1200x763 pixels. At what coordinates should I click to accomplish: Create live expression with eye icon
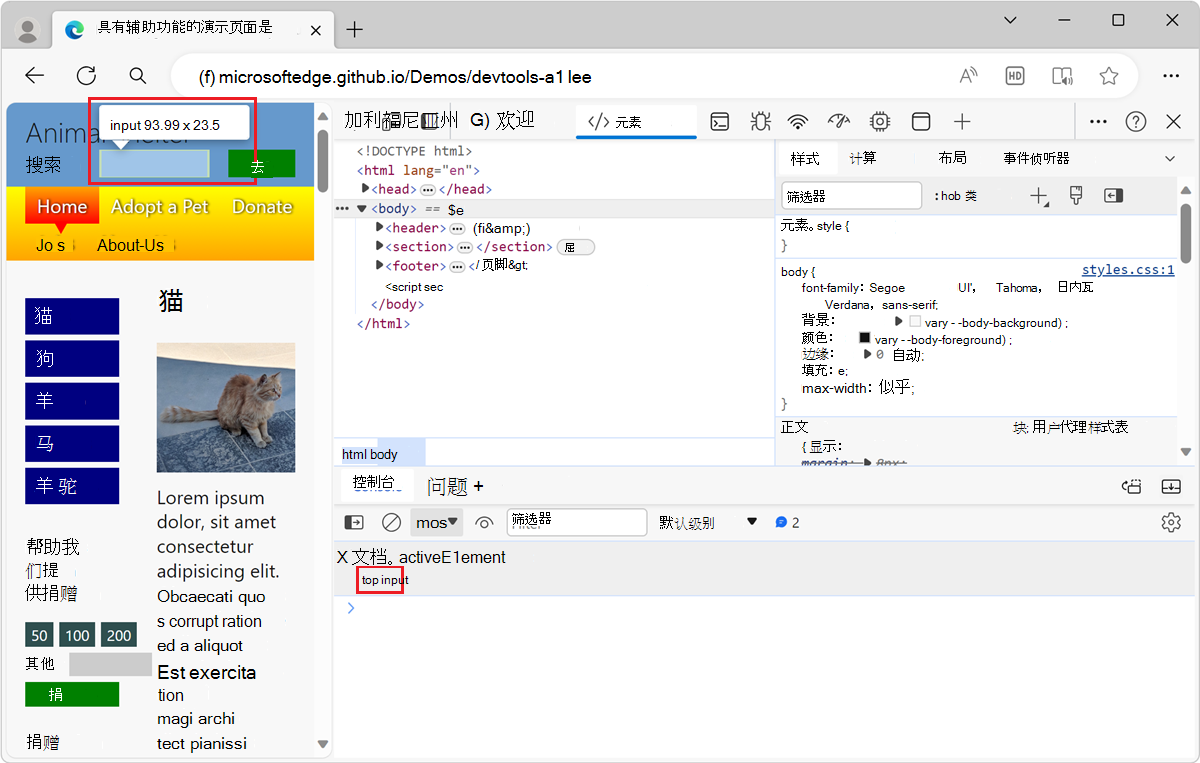point(485,522)
